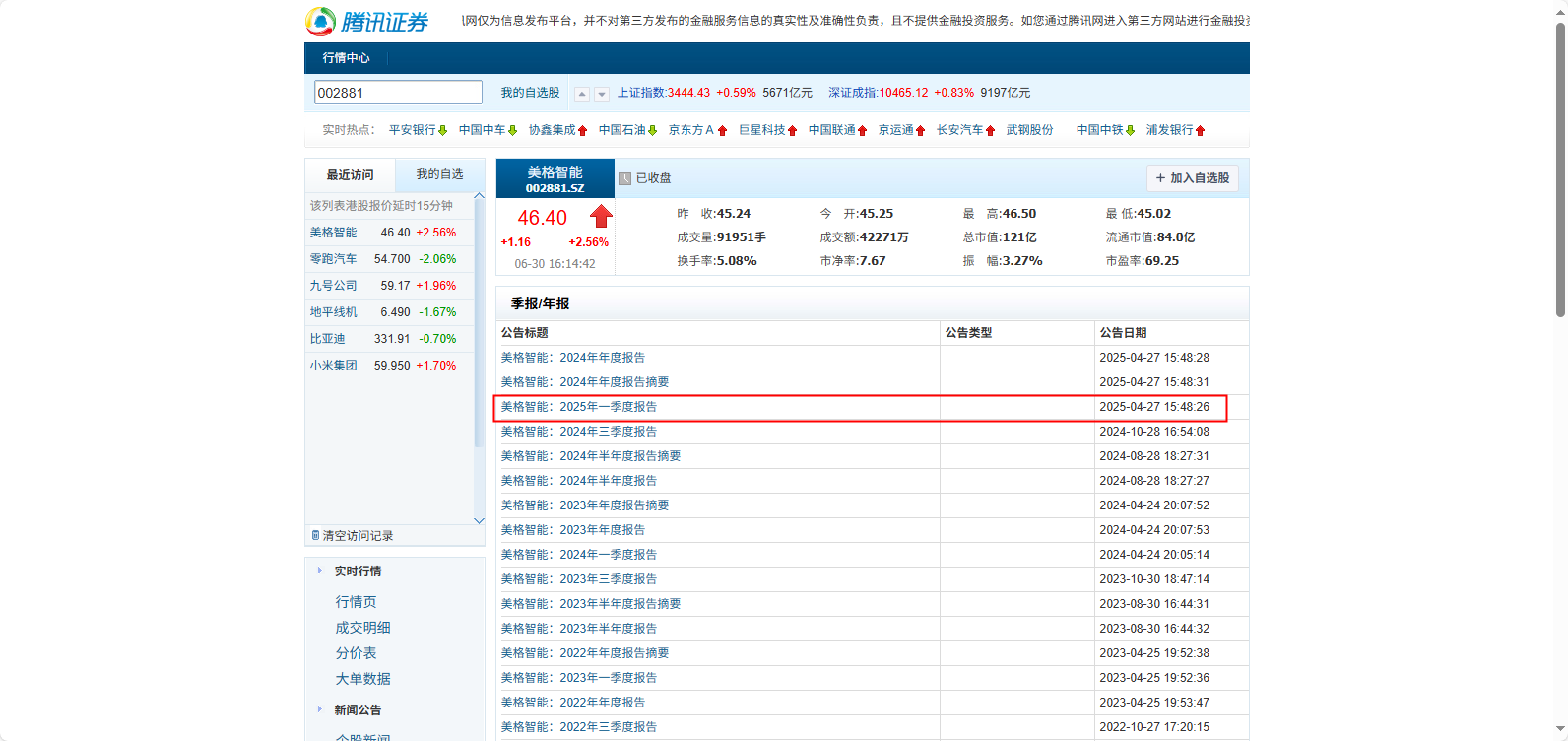Open the 行情中心 navigation item
Screen dimensions: 1568x741
coord(346,58)
